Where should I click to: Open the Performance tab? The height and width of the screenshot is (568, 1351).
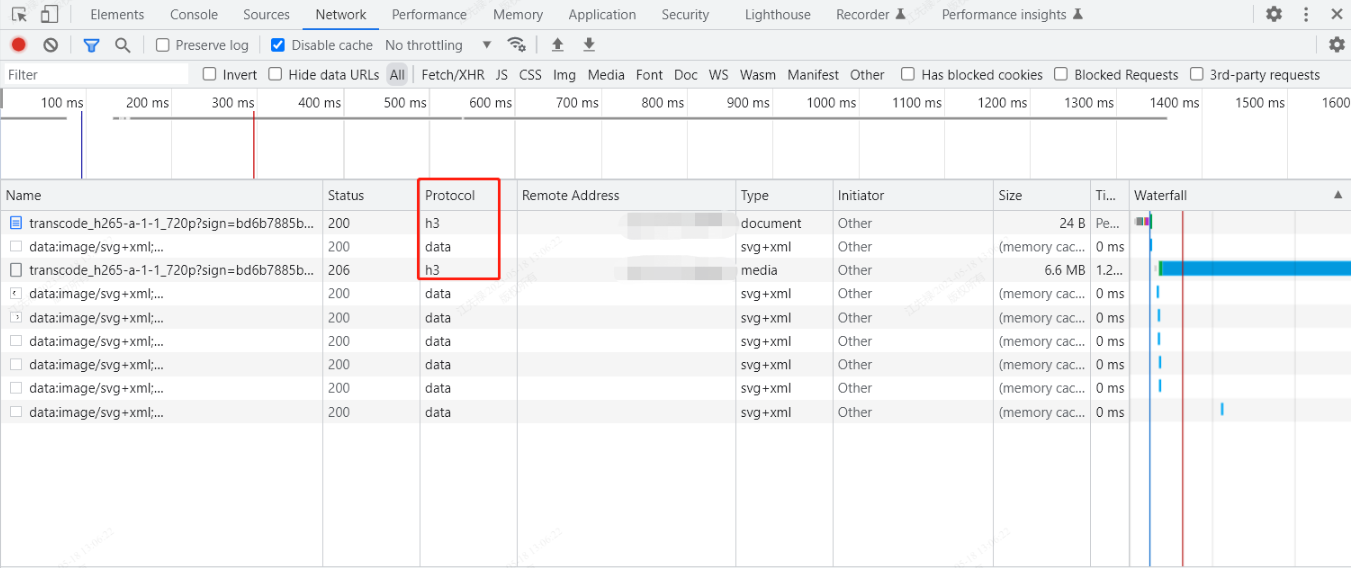pyautogui.click(x=429, y=14)
